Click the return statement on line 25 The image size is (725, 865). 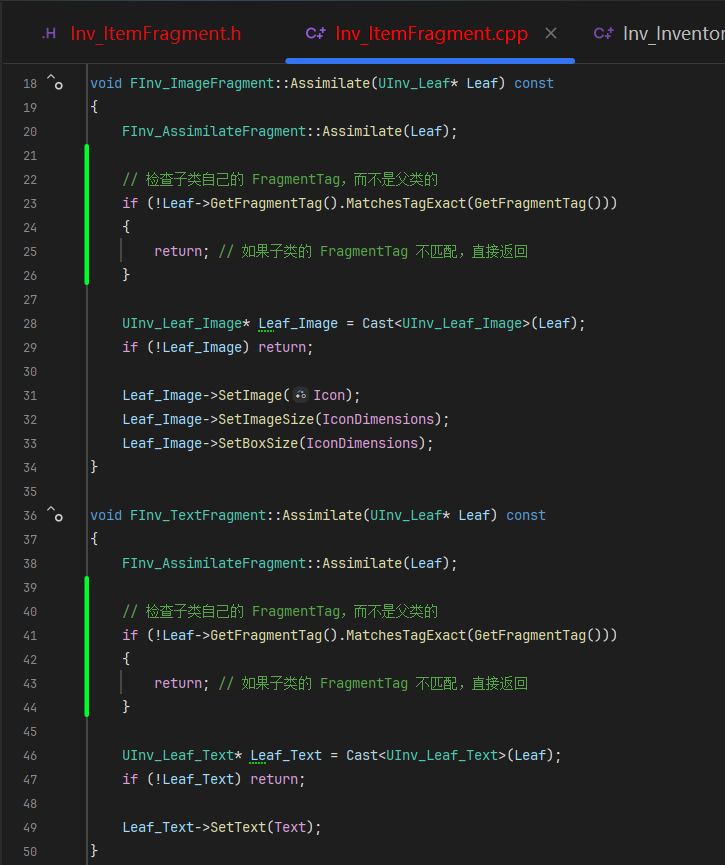182,252
